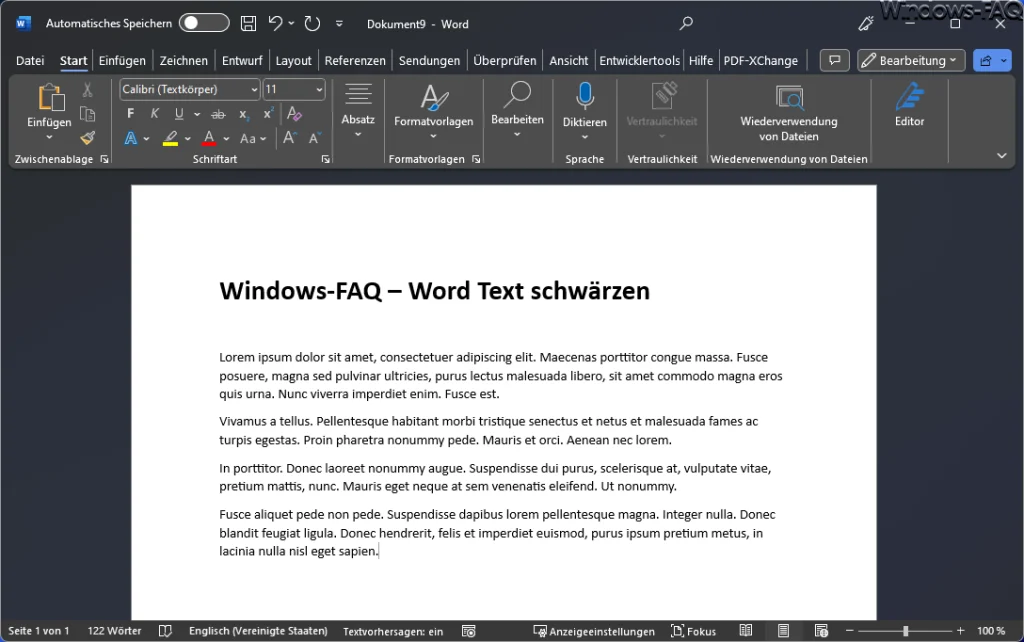Open the Datei menu

point(30,60)
